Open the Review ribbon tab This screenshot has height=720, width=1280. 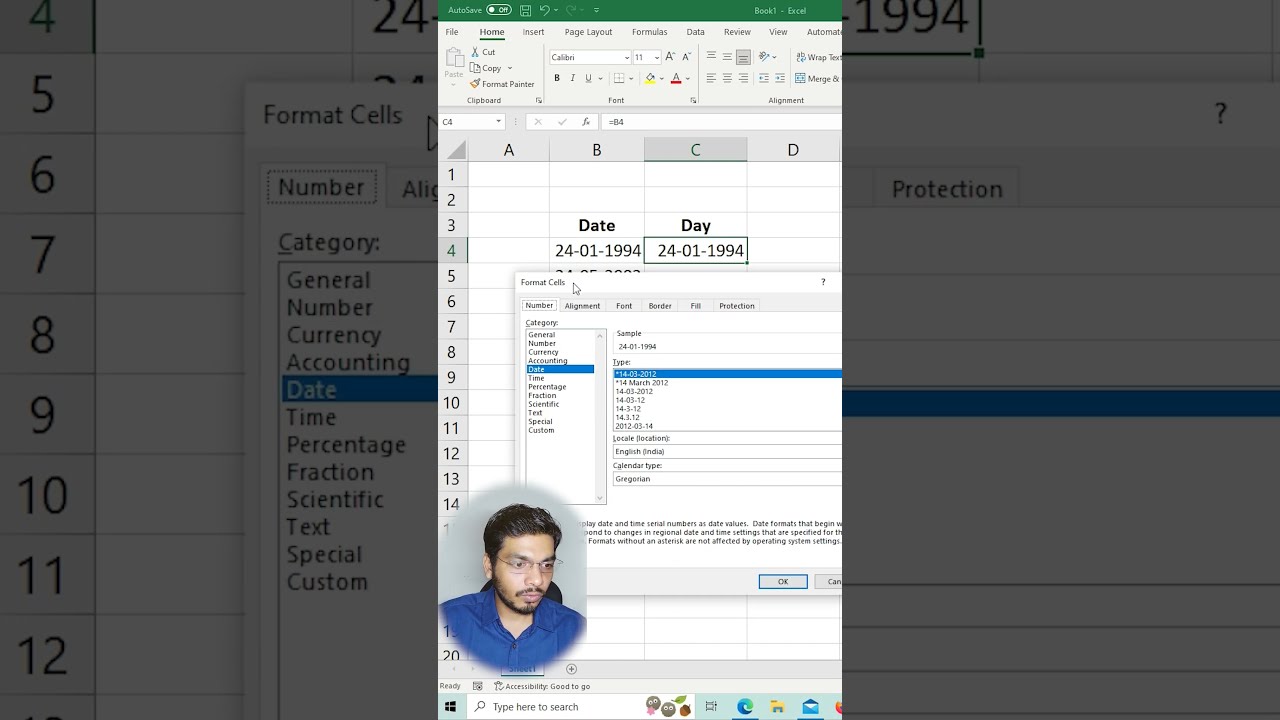(x=737, y=32)
